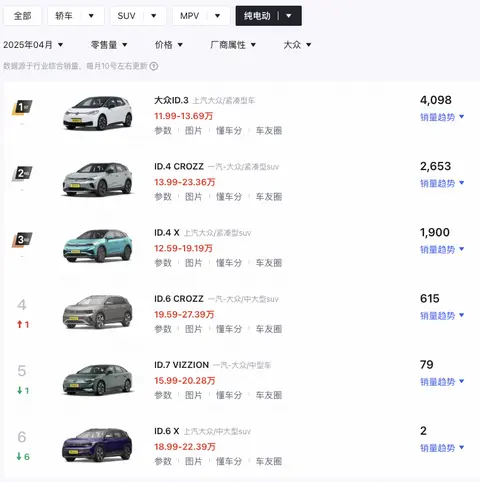Open 车友圈 link for ID.4 X

(269, 263)
